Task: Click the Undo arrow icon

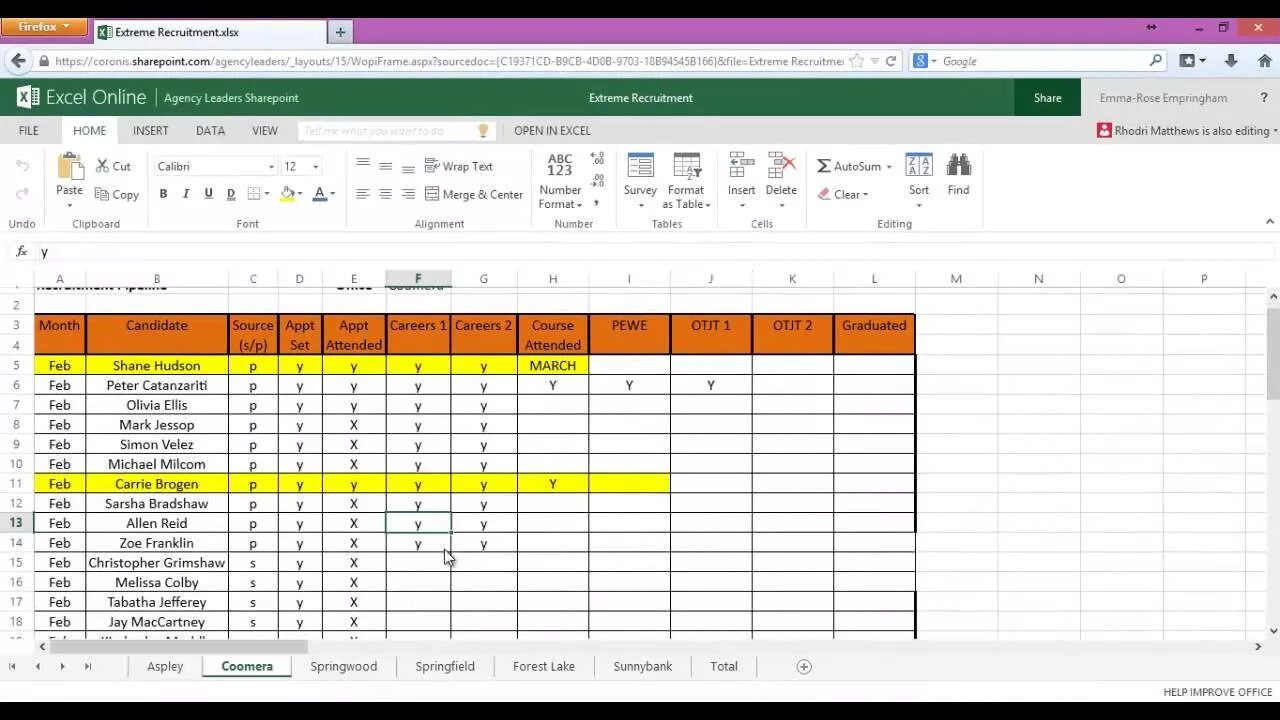Action: tap(22, 166)
